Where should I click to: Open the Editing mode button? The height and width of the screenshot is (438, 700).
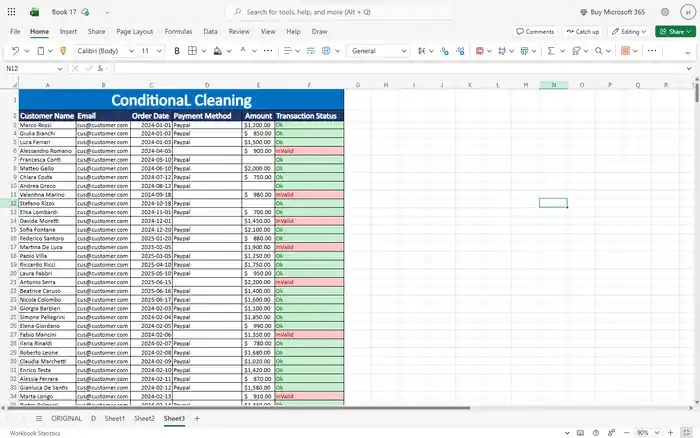[629, 32]
